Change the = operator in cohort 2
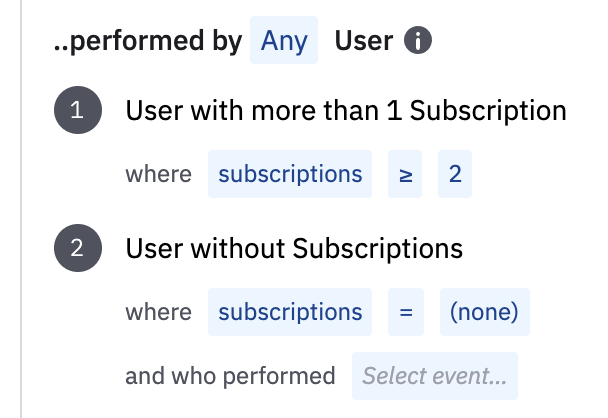Image resolution: width=608 pixels, height=418 pixels. pos(405,312)
